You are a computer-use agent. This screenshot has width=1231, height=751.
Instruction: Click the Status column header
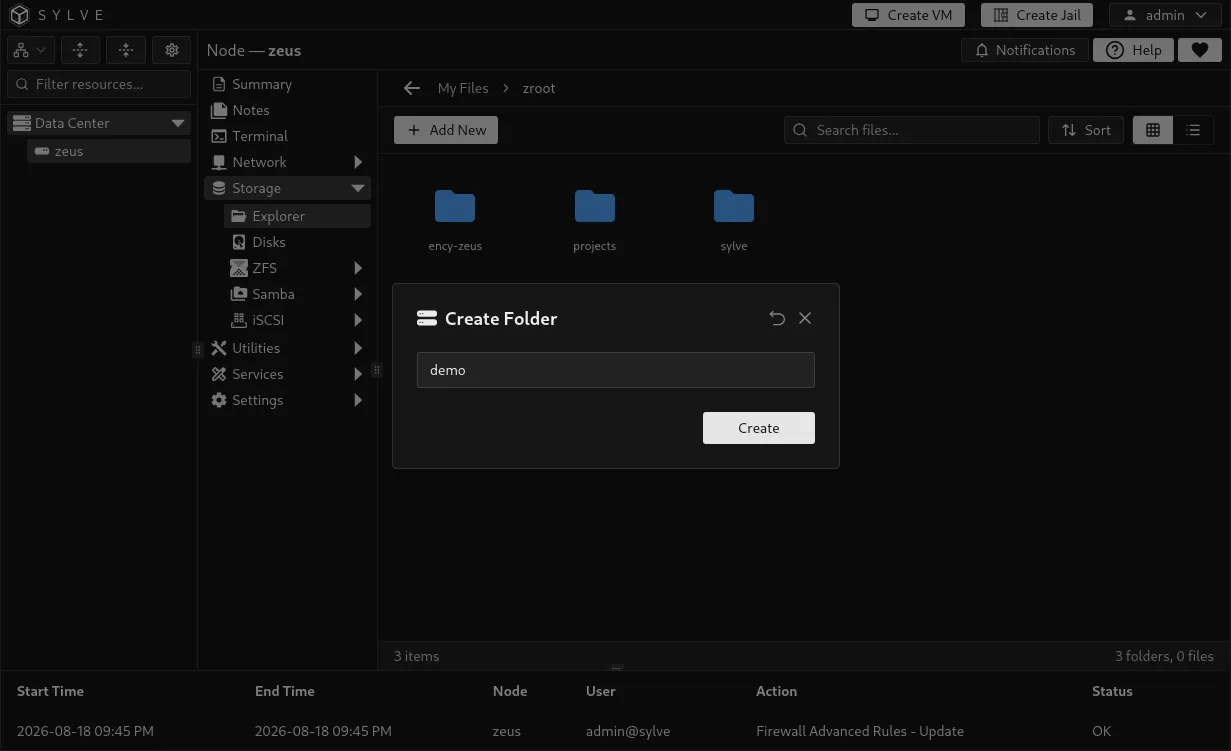coord(1112,691)
